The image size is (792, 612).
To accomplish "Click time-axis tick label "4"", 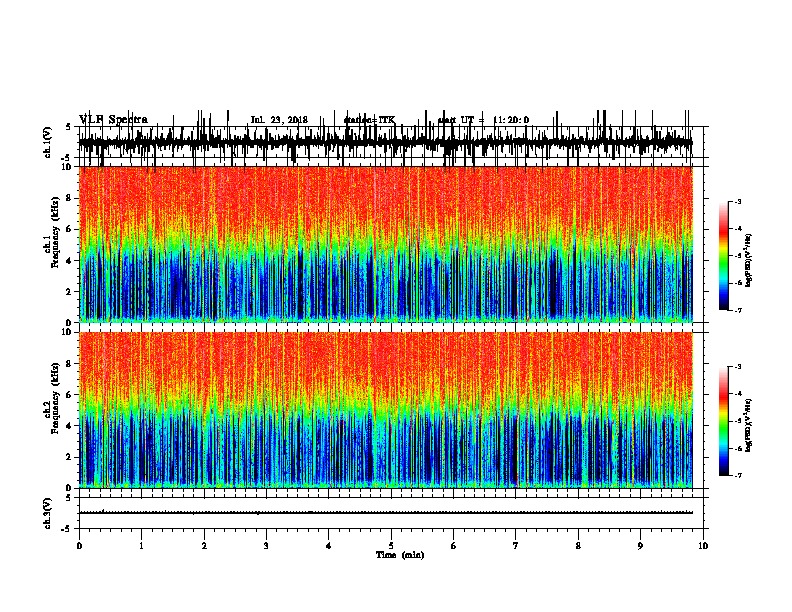I will [x=329, y=546].
